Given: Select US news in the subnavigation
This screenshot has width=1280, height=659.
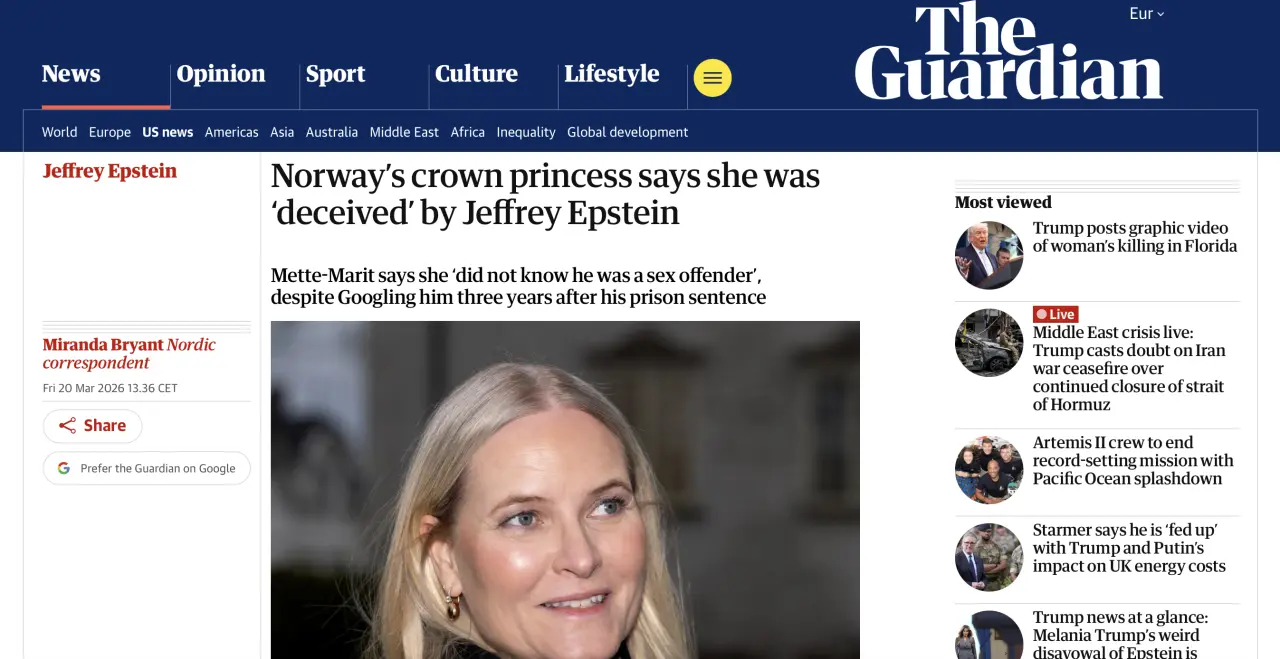Looking at the screenshot, I should point(167,132).
